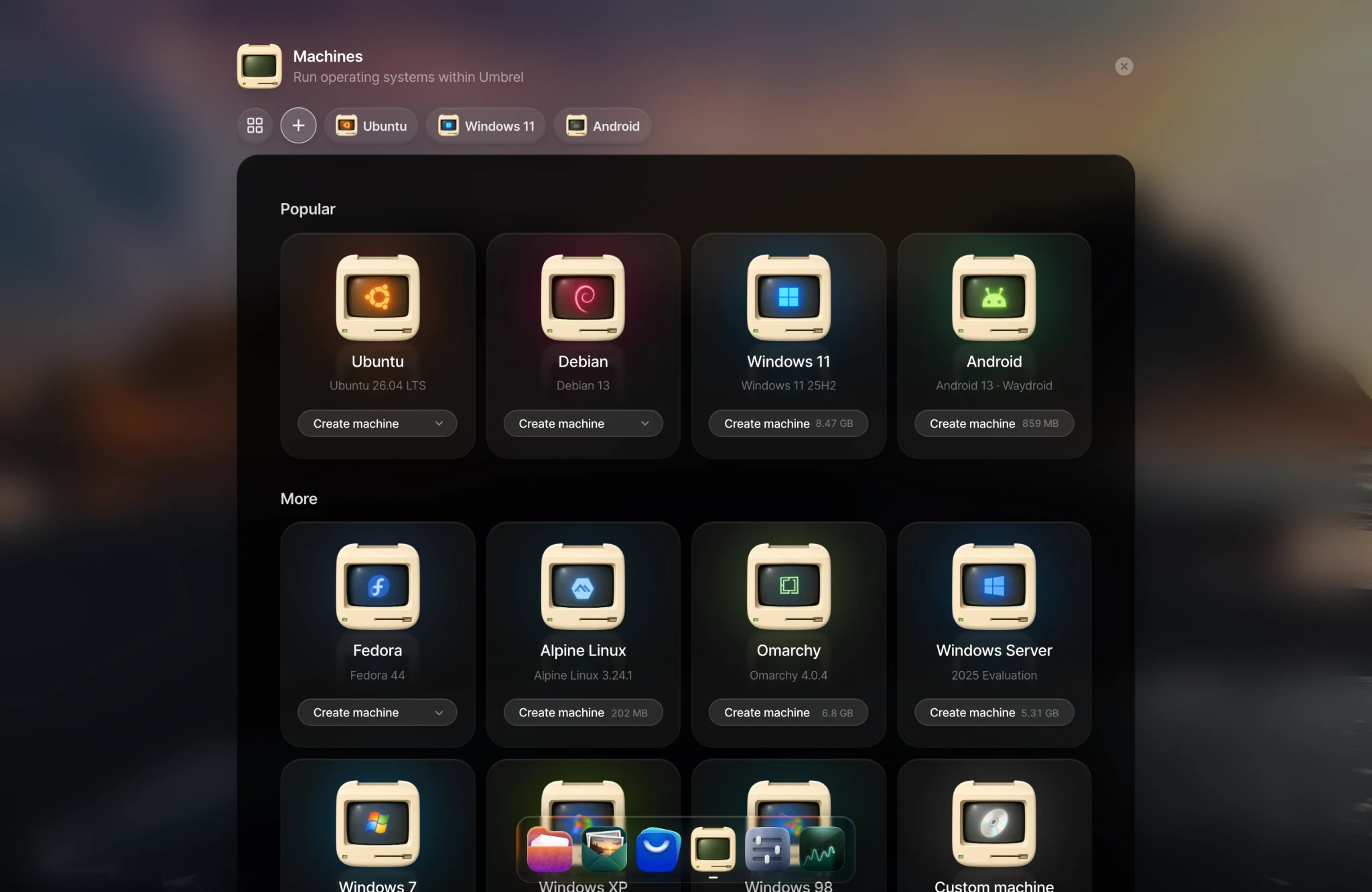Viewport: 1372px width, 892px height.
Task: Click the Fedora computer icon
Action: pos(378,586)
